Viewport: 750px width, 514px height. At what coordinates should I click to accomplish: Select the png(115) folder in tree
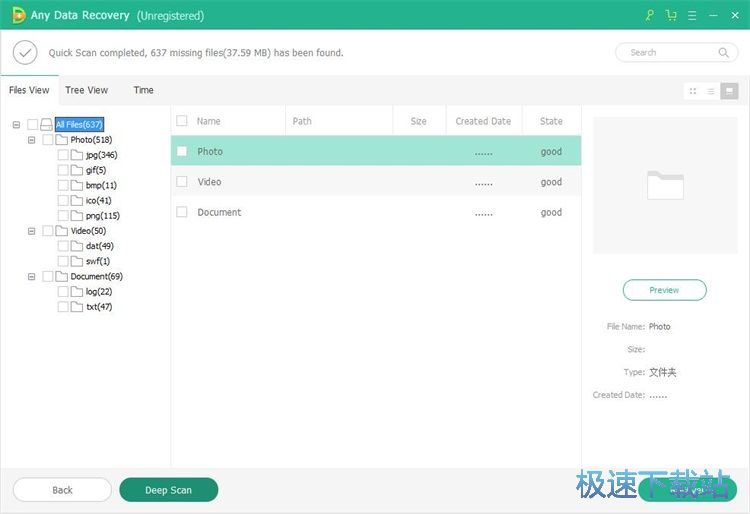(x=102, y=215)
